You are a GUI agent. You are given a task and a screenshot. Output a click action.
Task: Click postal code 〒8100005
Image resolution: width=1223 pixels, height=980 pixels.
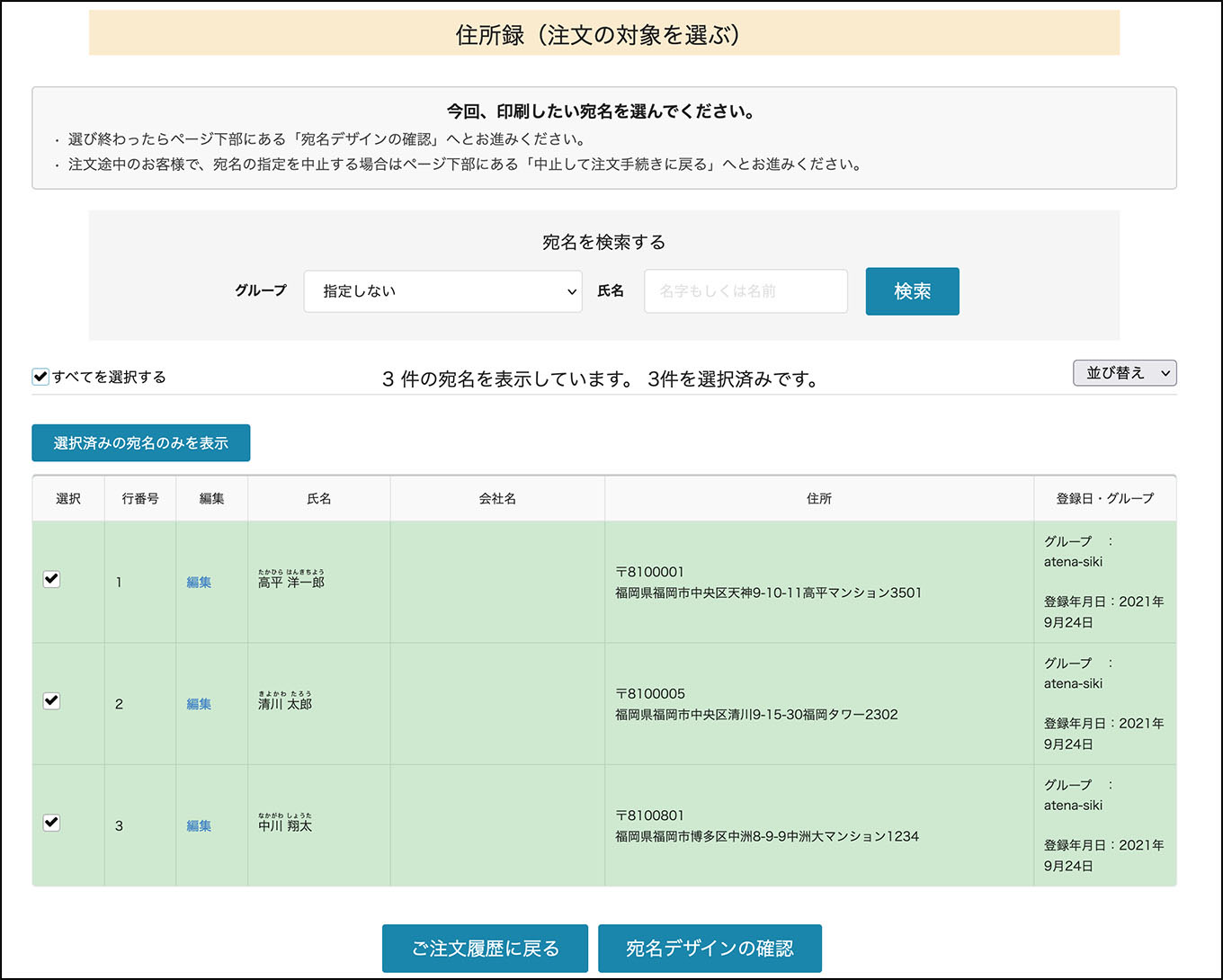tap(650, 694)
